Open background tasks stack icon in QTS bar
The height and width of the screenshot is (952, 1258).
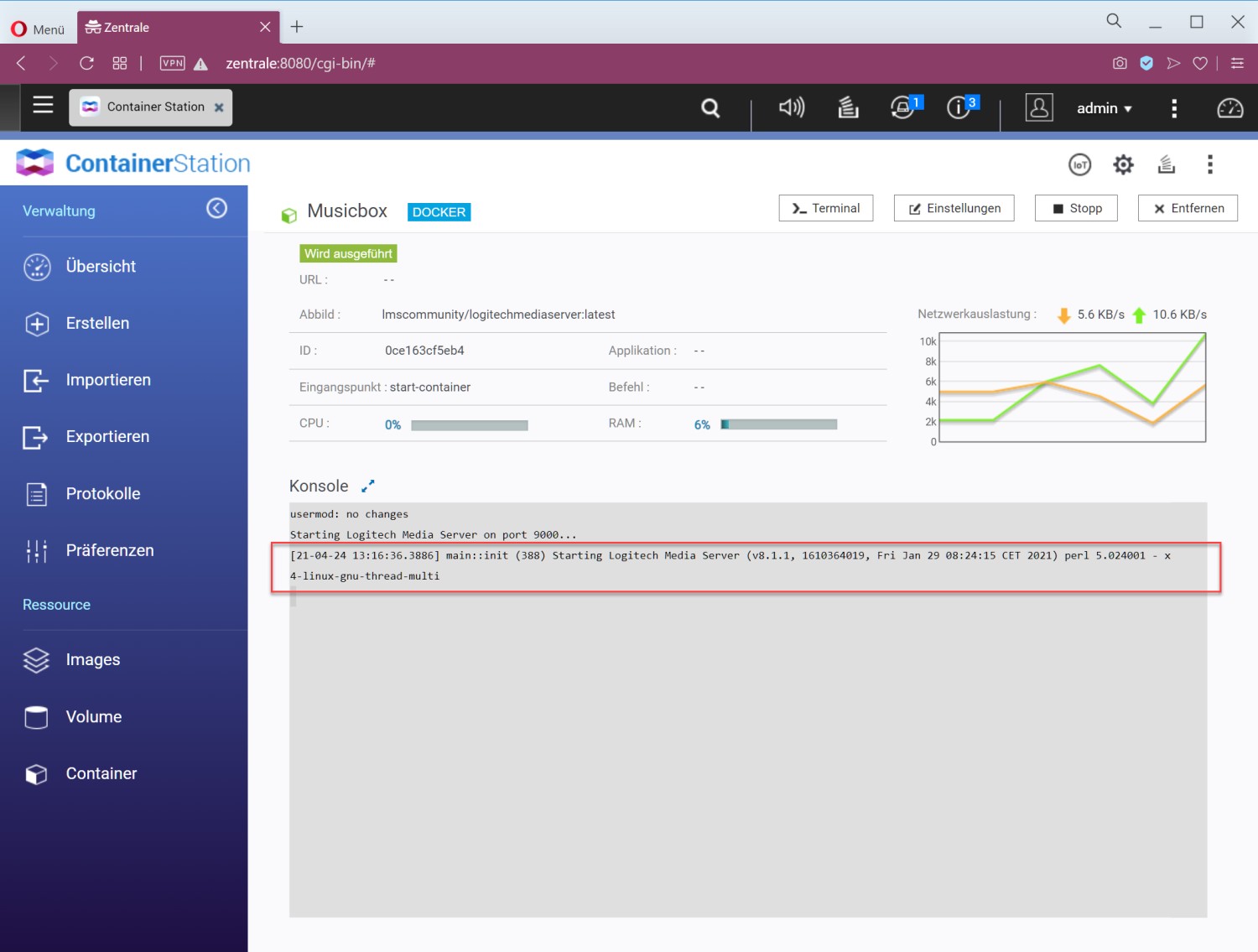(848, 107)
